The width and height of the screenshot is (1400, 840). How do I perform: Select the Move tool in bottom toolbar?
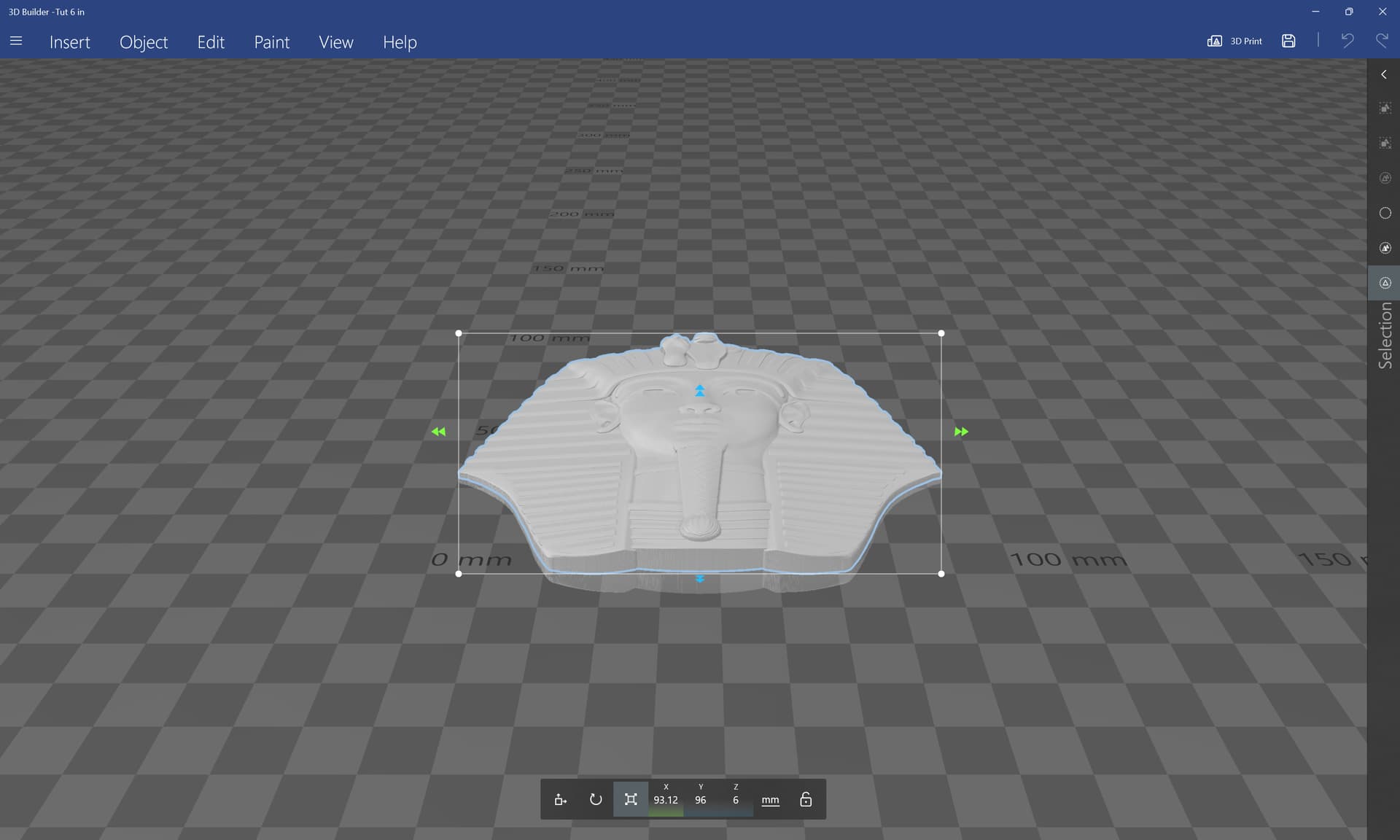click(x=560, y=799)
